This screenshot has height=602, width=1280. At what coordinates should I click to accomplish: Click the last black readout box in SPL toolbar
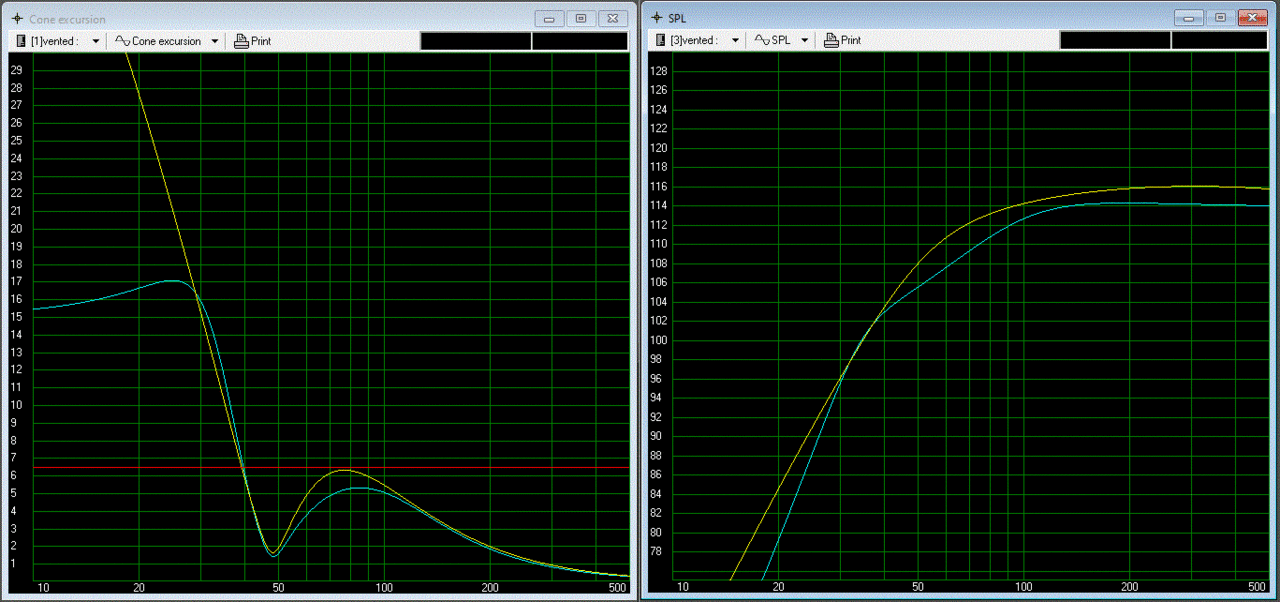click(1218, 41)
